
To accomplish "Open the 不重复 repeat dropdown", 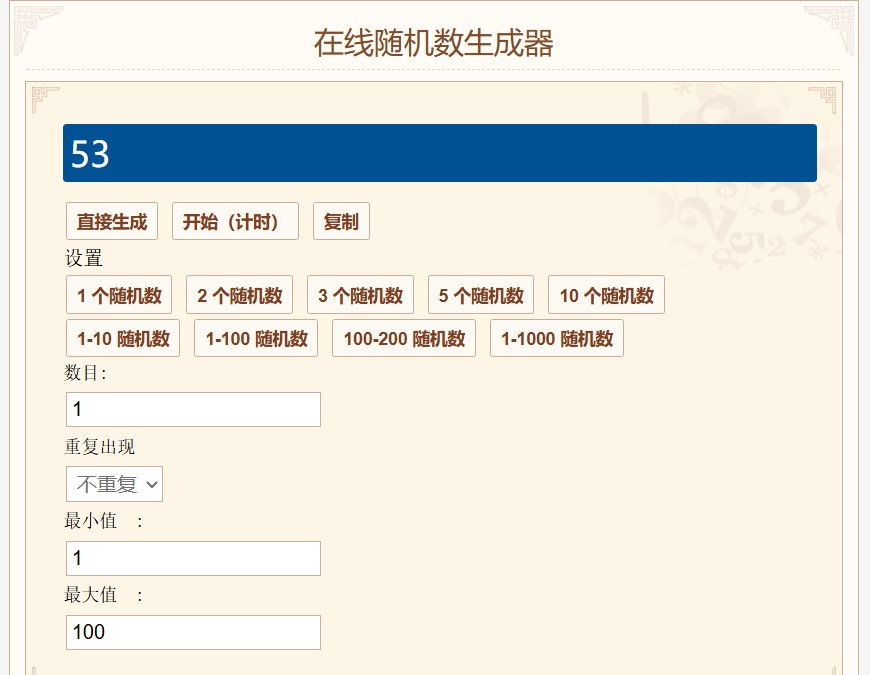I will (x=114, y=484).
